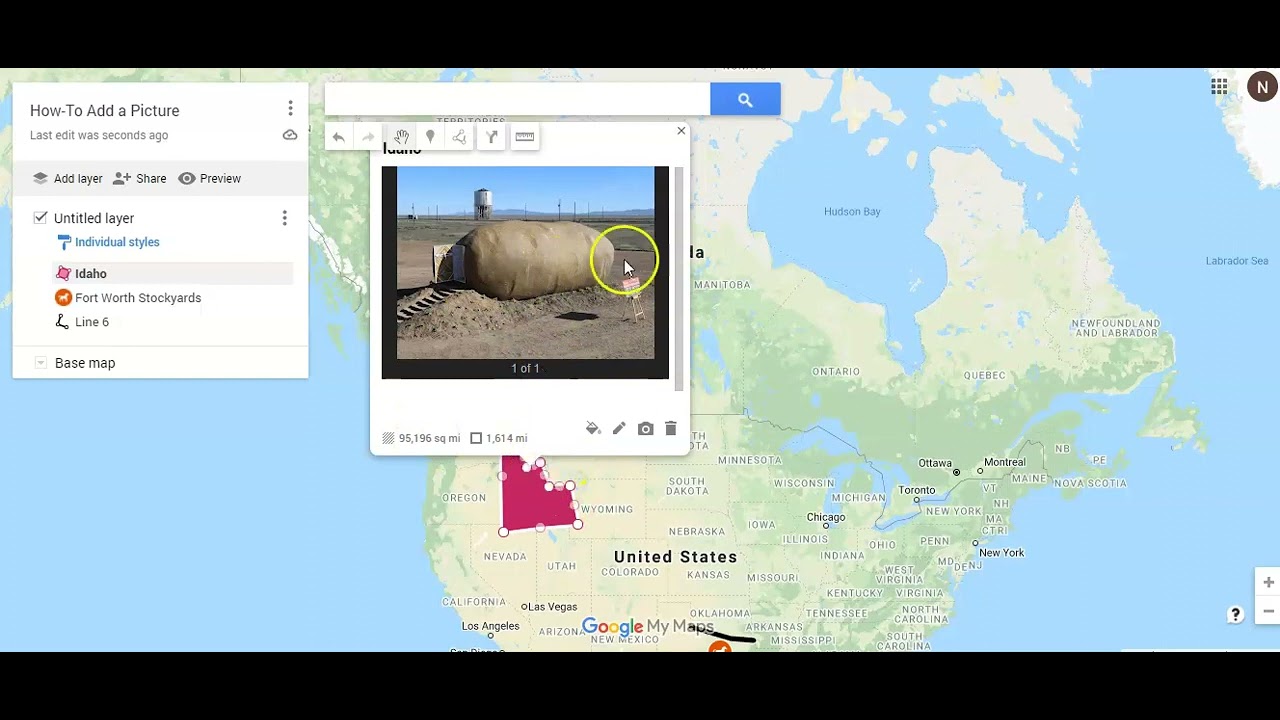Image resolution: width=1280 pixels, height=720 pixels.
Task: Click the map title How-To Add a Picture
Action: coord(105,111)
